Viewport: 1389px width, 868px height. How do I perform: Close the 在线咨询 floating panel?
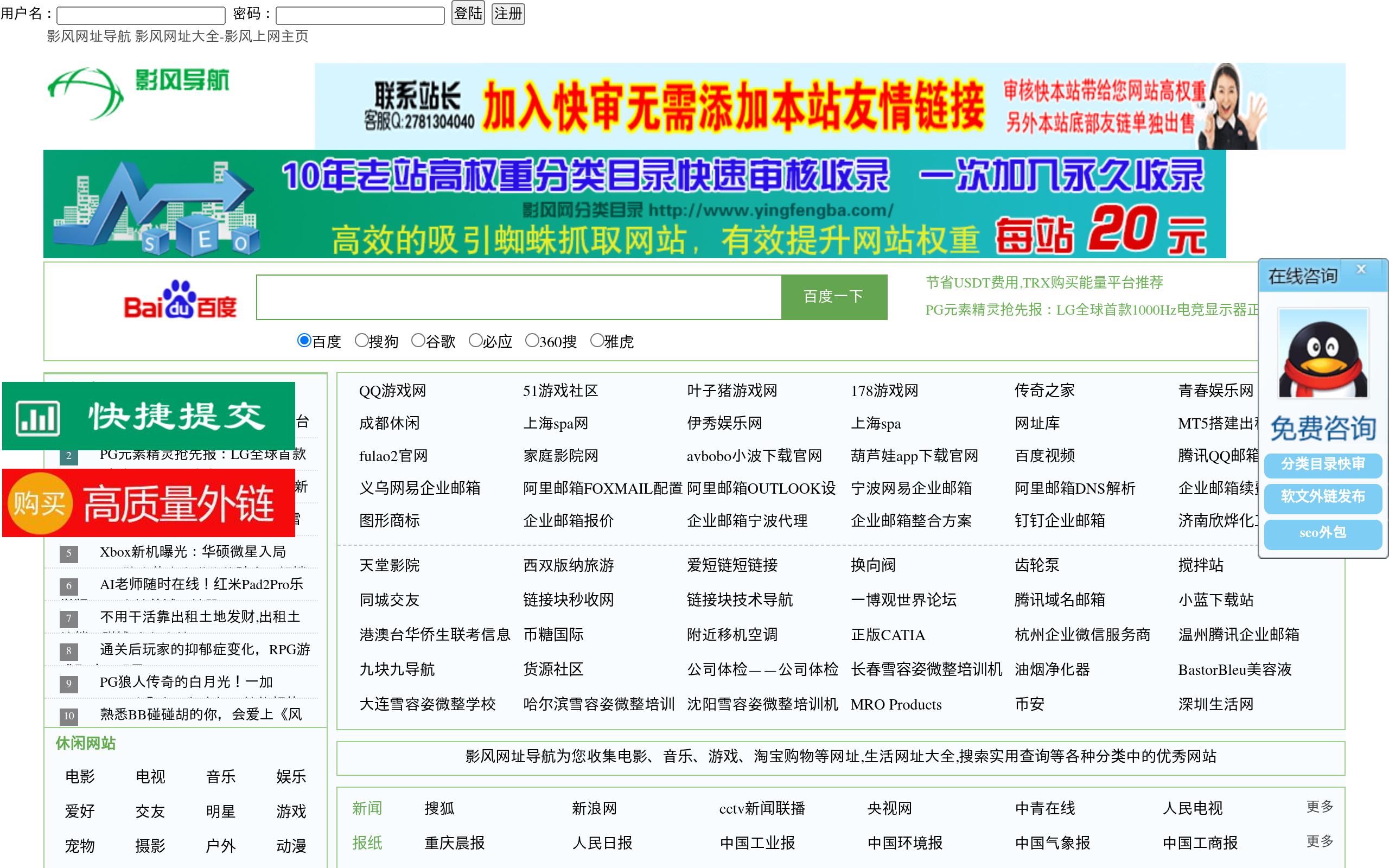1361,269
